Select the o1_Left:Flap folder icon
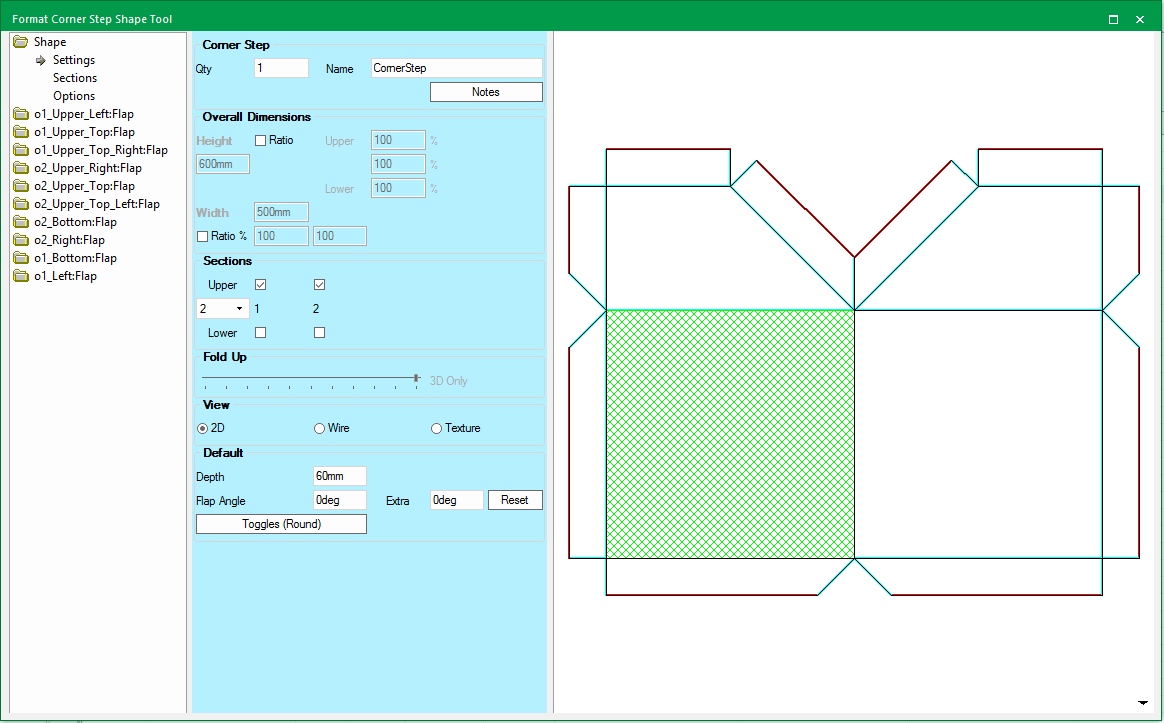The width and height of the screenshot is (1164, 723). coord(21,276)
